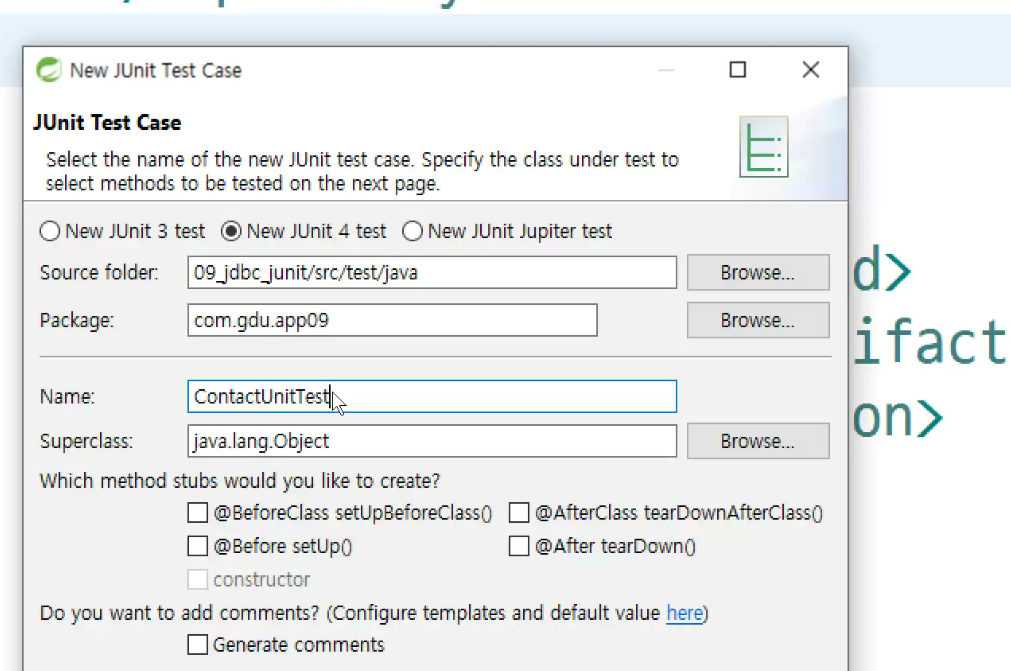This screenshot has width=1011, height=671.
Task: Click the Superclass text field
Action: click(432, 441)
